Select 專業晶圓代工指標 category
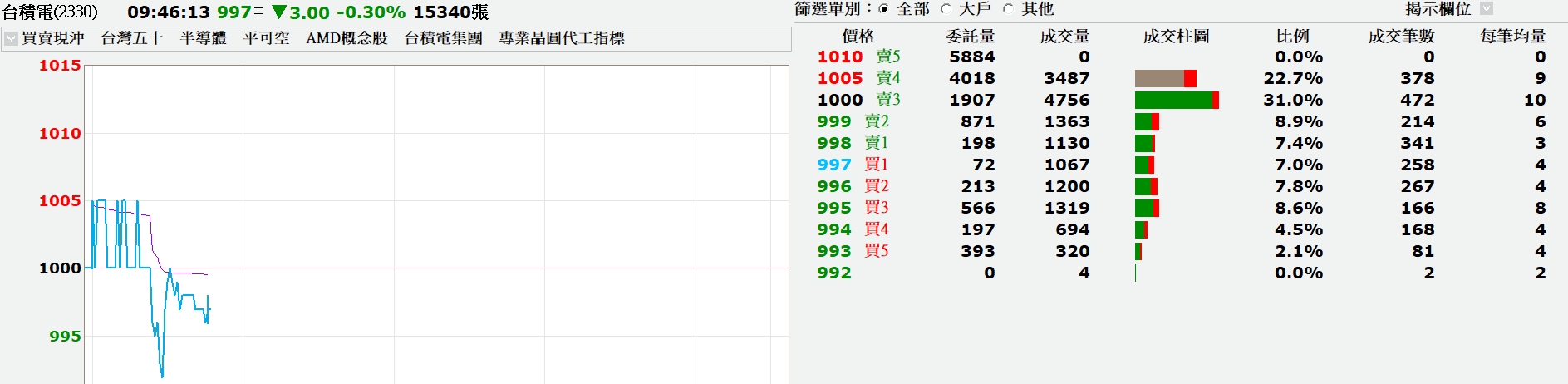Image resolution: width=1568 pixels, height=384 pixels. pos(562,38)
